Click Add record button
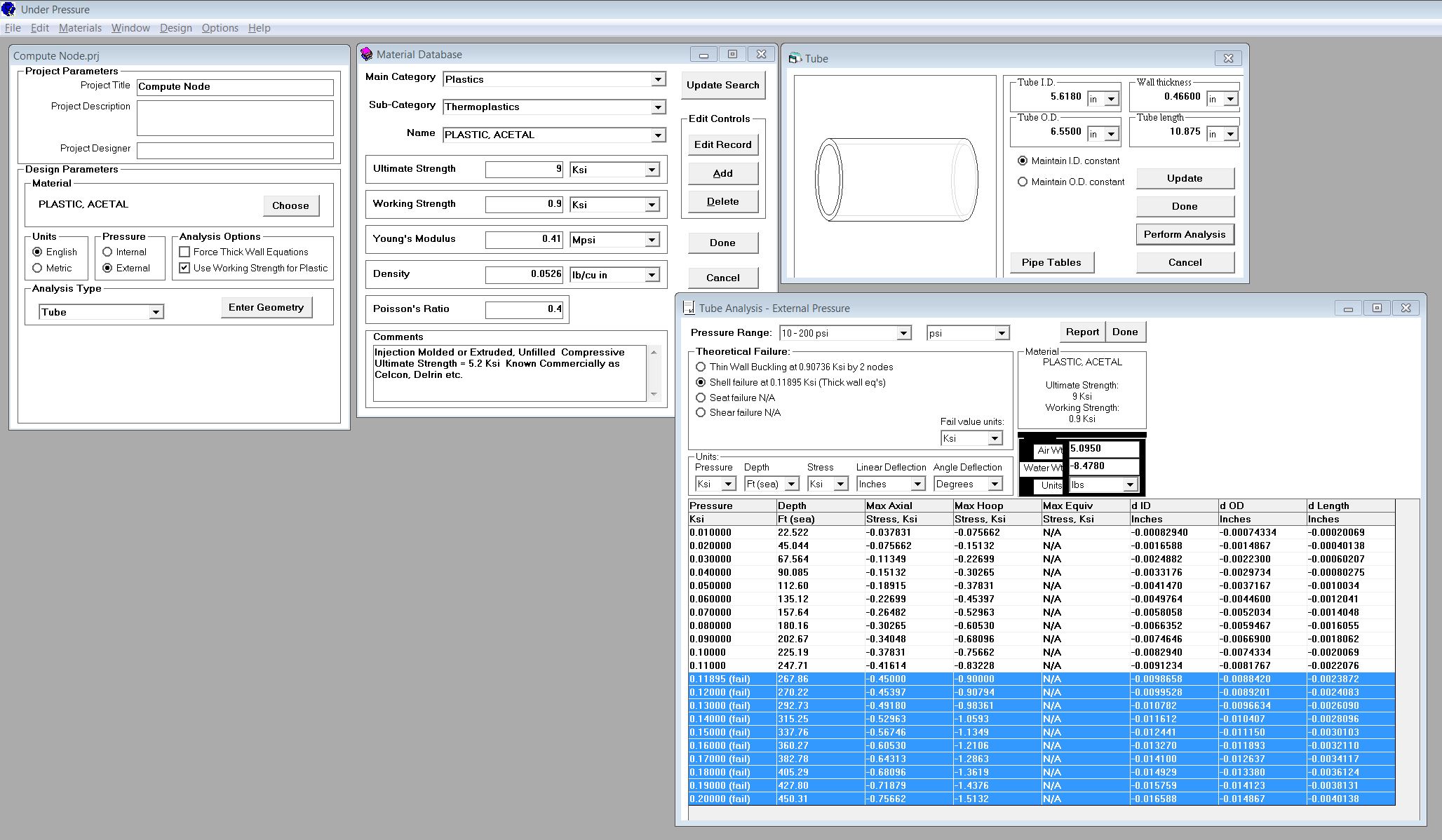The image size is (1442, 840). coord(722,173)
